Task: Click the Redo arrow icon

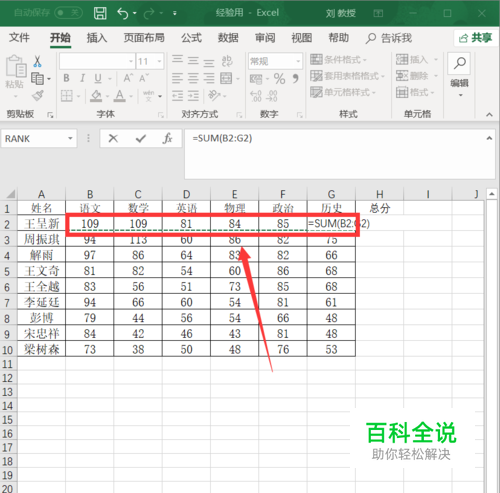Action: pyautogui.click(x=149, y=13)
